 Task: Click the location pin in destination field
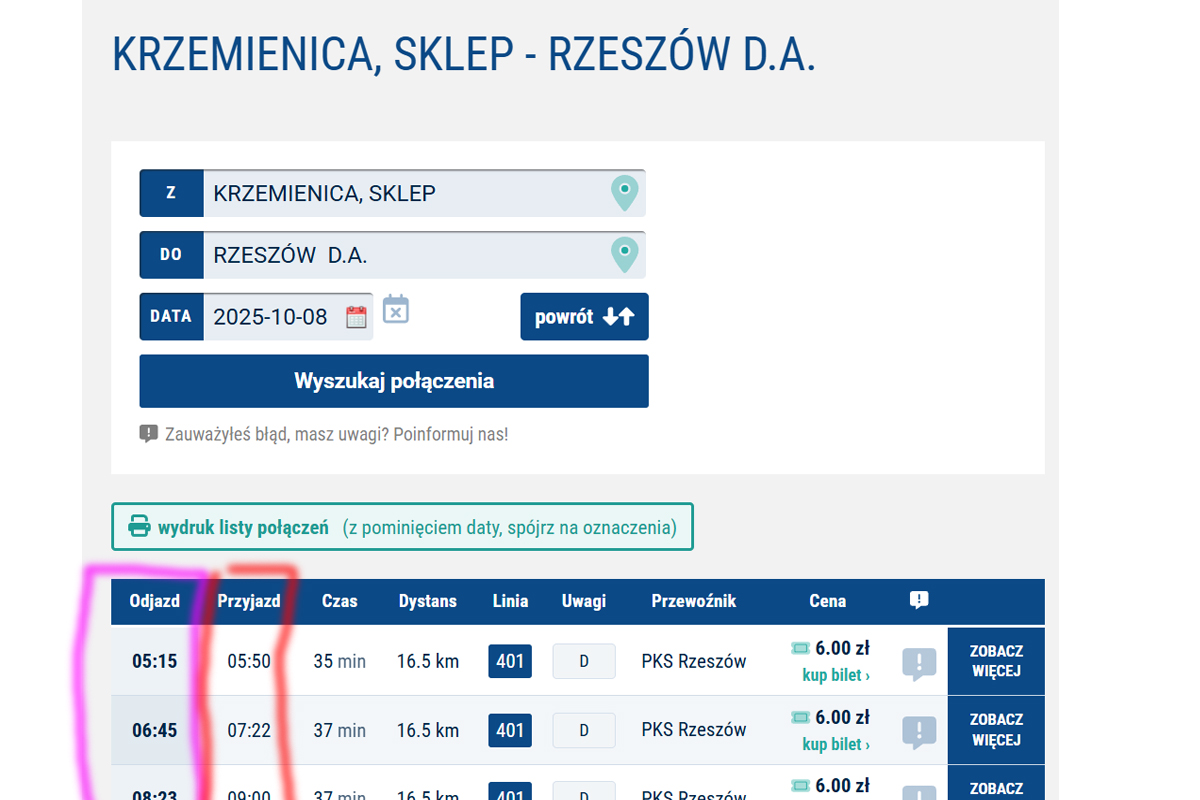point(624,254)
